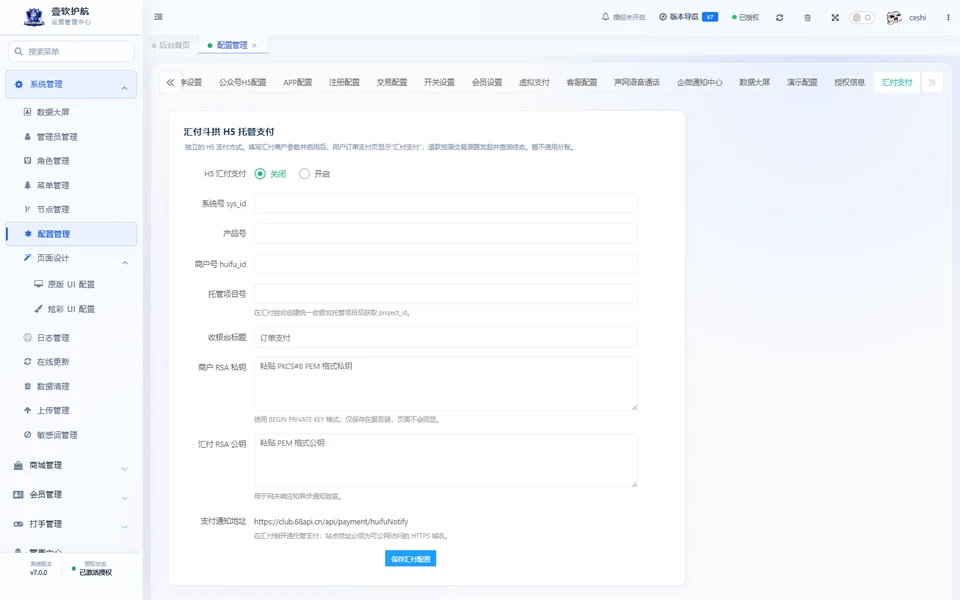Expand the 会员管理 menu group
The image size is (960, 600).
[x=71, y=495]
